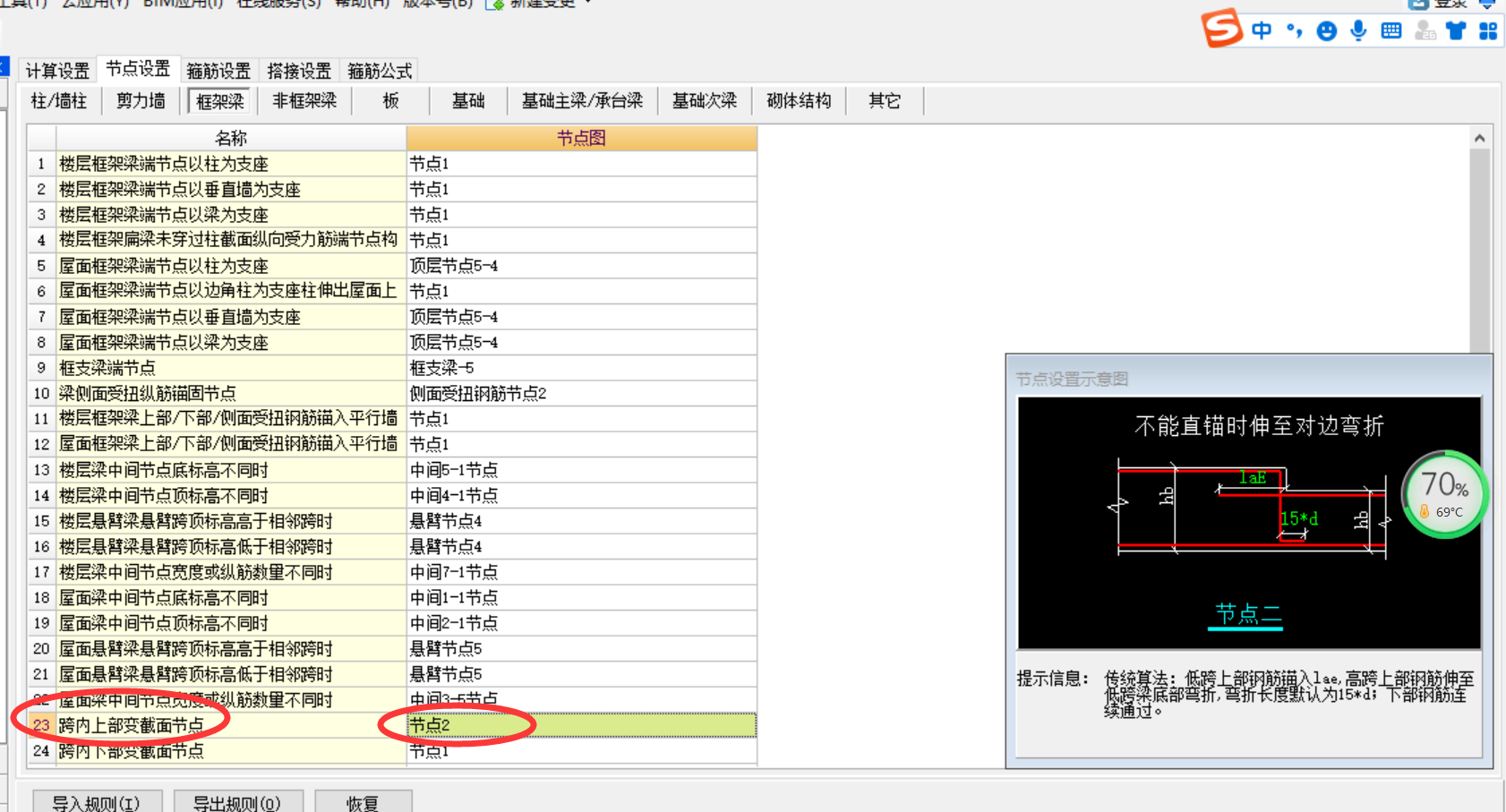Select 其它 category

click(885, 101)
